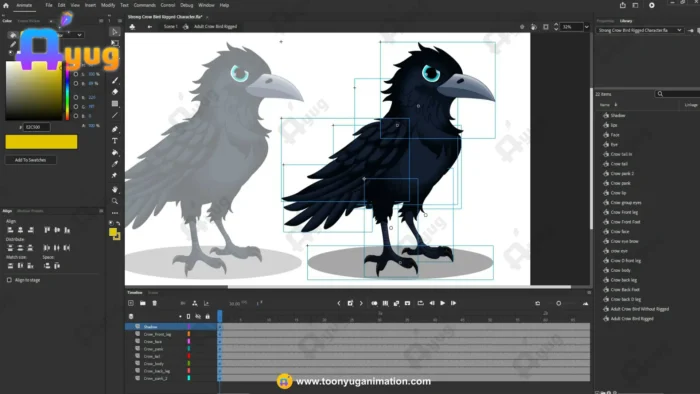
Task: Open the extra tools three-dot menu
Action: pos(115,213)
